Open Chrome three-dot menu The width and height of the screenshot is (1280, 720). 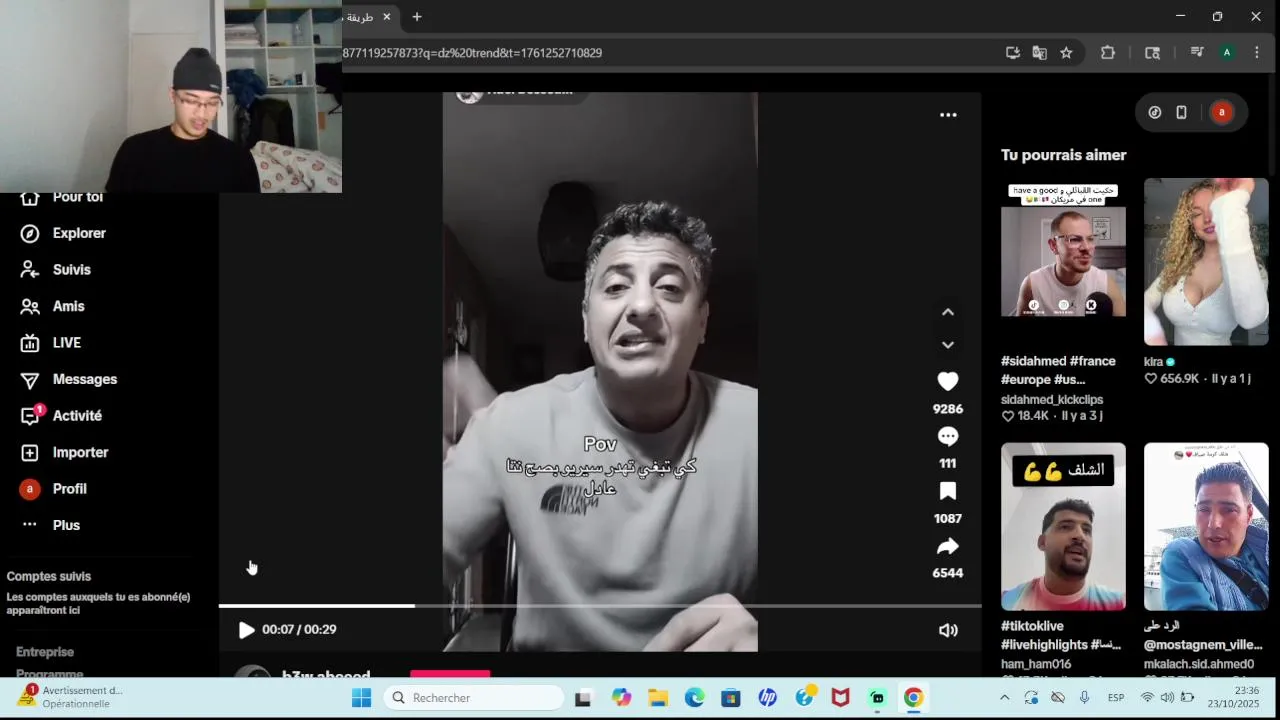pos(1257,53)
